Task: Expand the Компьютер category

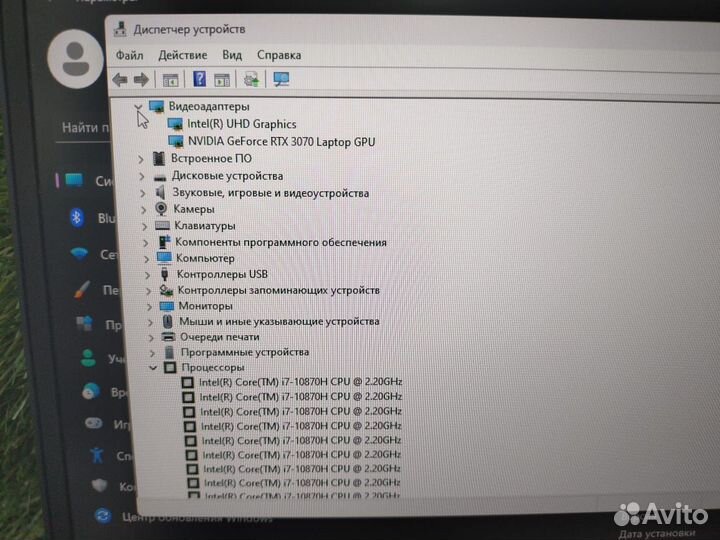Action: click(146, 259)
